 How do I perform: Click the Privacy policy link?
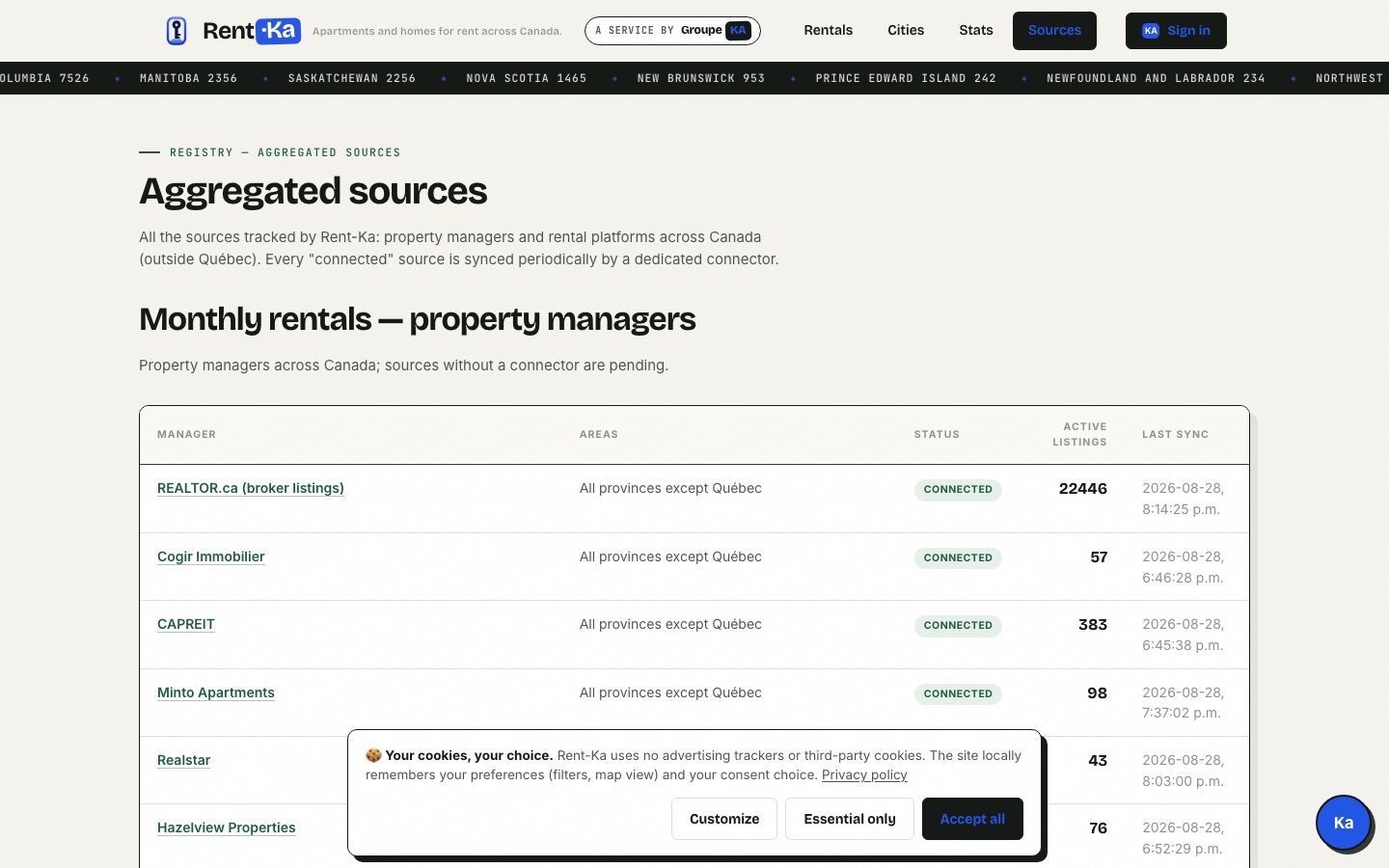click(x=864, y=774)
